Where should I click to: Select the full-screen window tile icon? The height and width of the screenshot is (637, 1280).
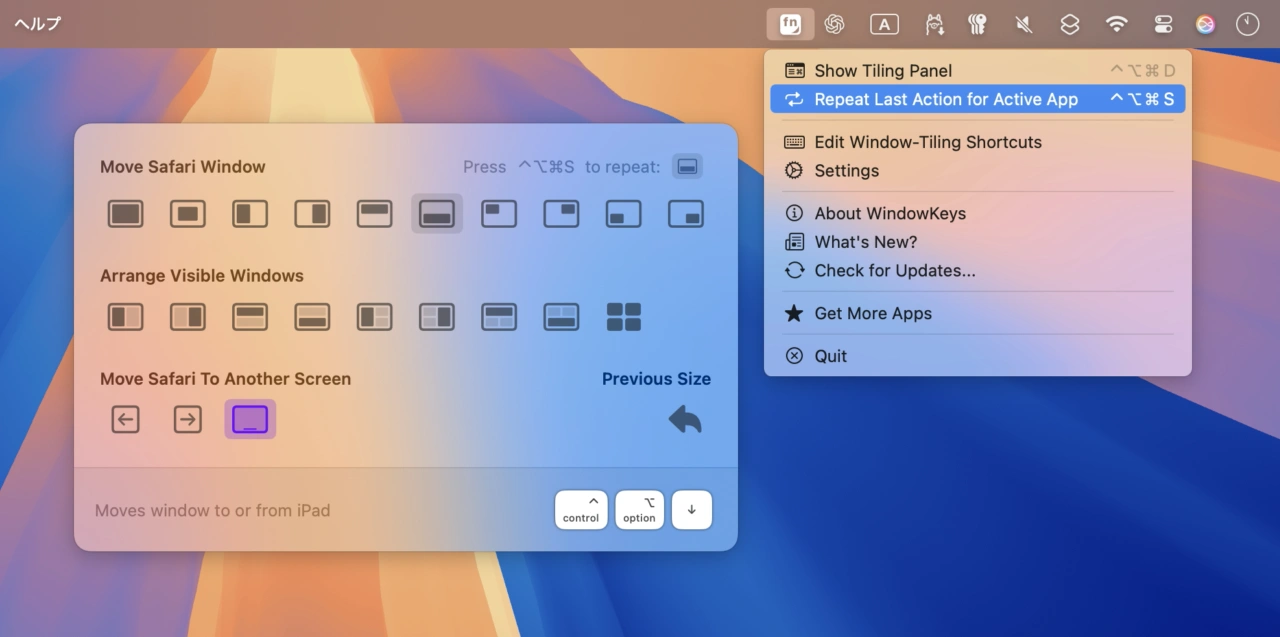[125, 214]
